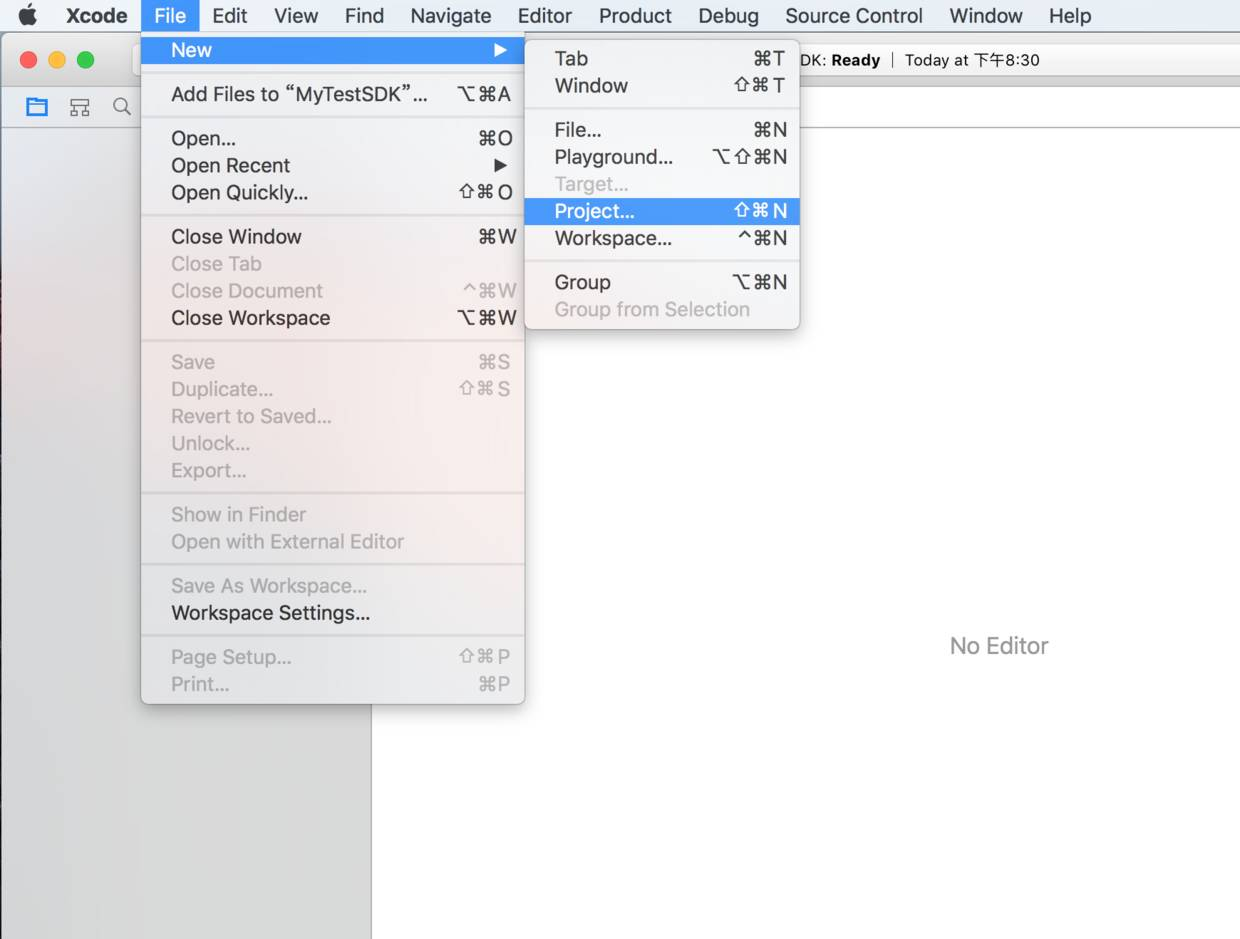Create a new Tab
The image size is (1240, 939).
(662, 58)
